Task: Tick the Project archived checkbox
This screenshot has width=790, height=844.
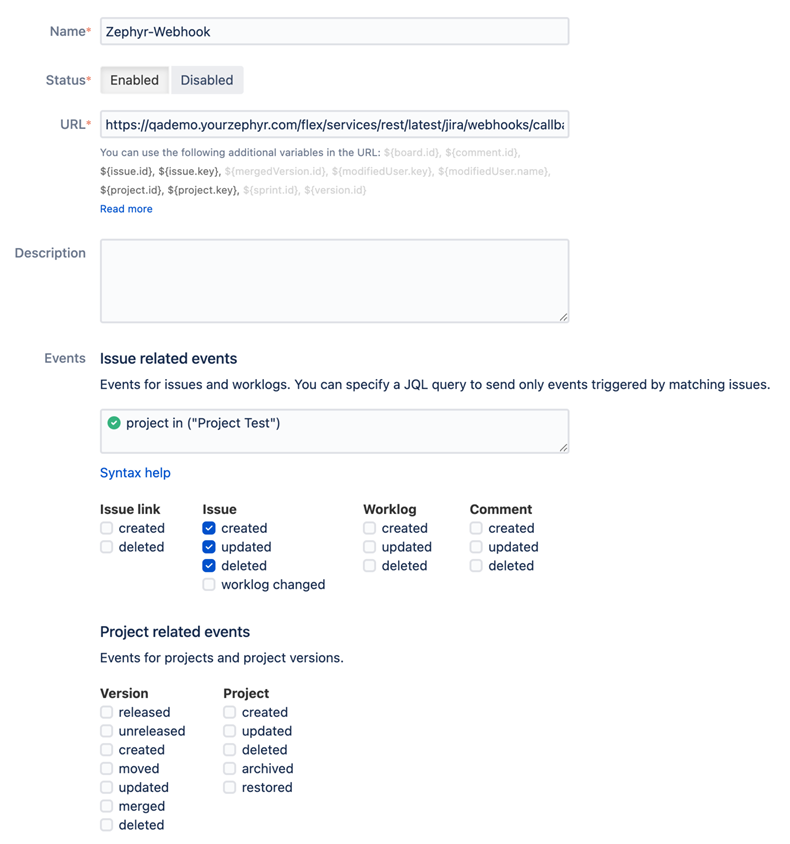Action: pos(230,769)
